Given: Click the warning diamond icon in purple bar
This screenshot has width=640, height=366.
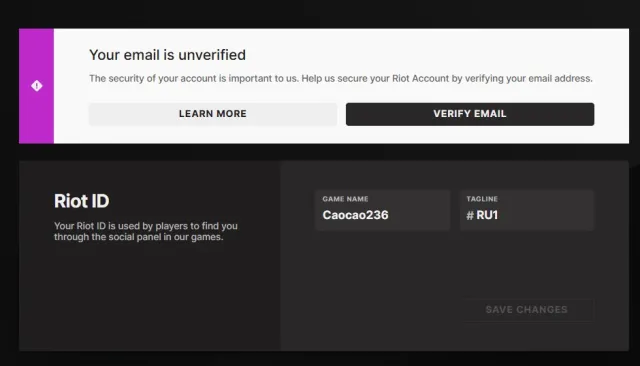Looking at the screenshot, I should point(37,86).
